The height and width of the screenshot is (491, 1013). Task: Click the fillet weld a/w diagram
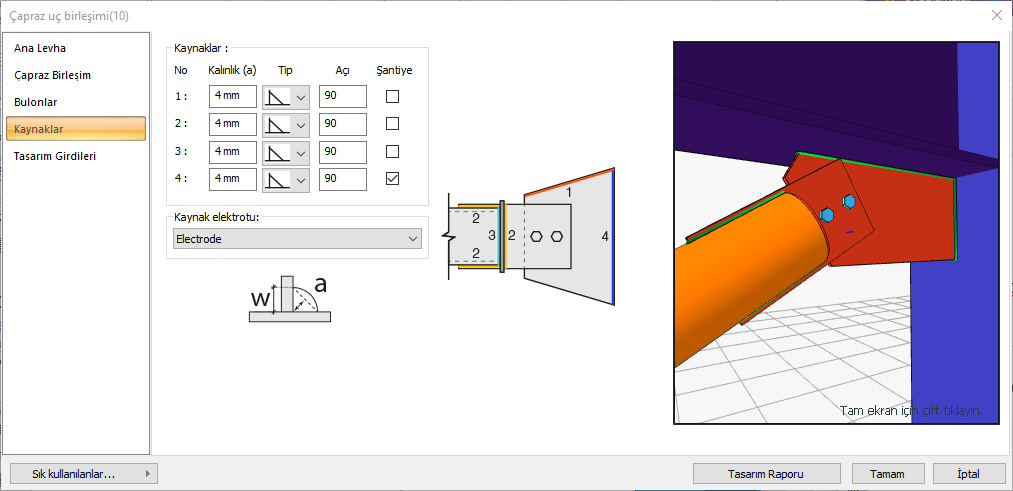(290, 298)
